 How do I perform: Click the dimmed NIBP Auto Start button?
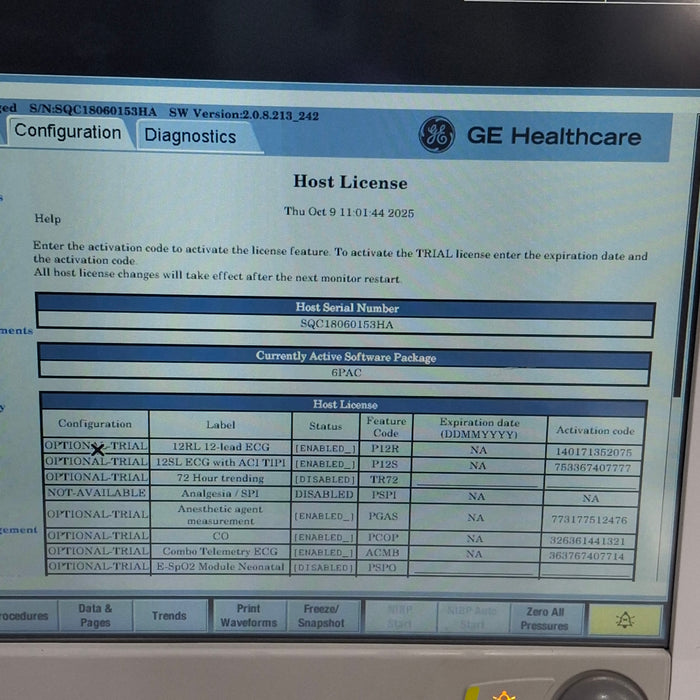point(472,618)
